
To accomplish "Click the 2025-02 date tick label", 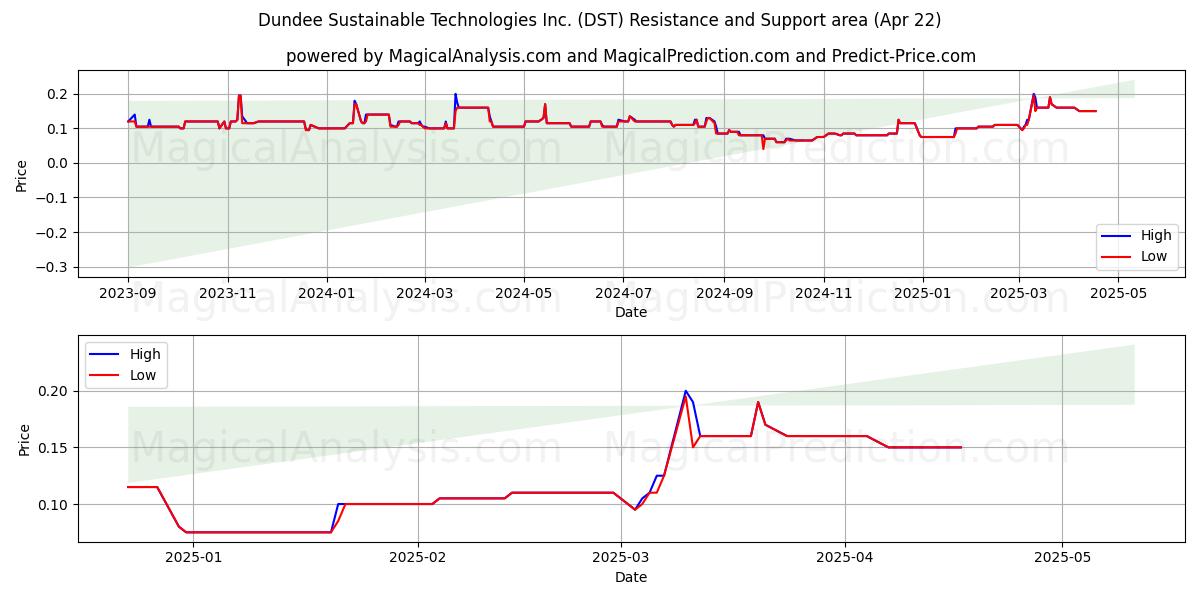I will point(418,559).
